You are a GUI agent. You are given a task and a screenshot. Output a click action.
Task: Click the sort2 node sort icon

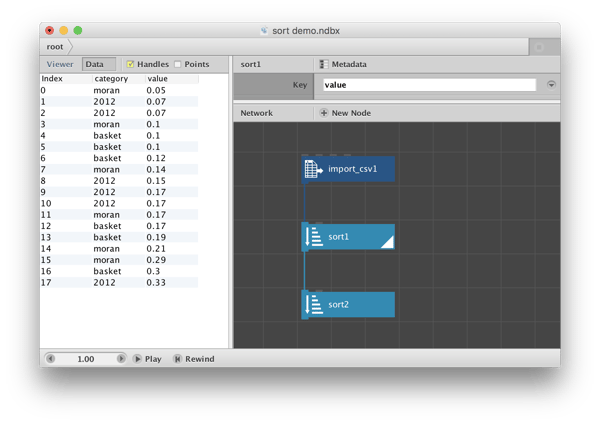tap(314, 305)
